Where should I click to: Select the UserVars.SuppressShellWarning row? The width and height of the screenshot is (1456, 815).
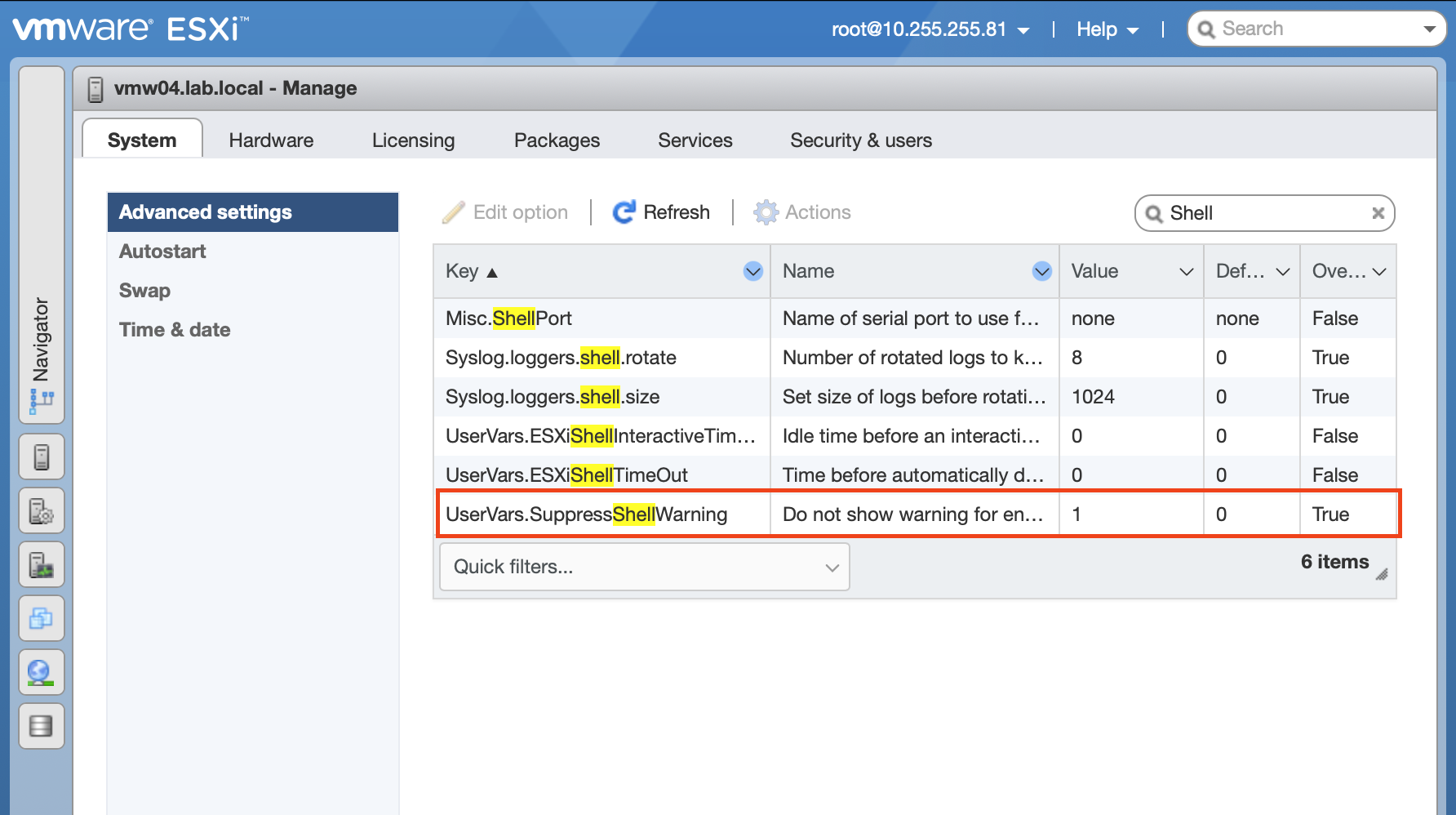[x=915, y=514]
